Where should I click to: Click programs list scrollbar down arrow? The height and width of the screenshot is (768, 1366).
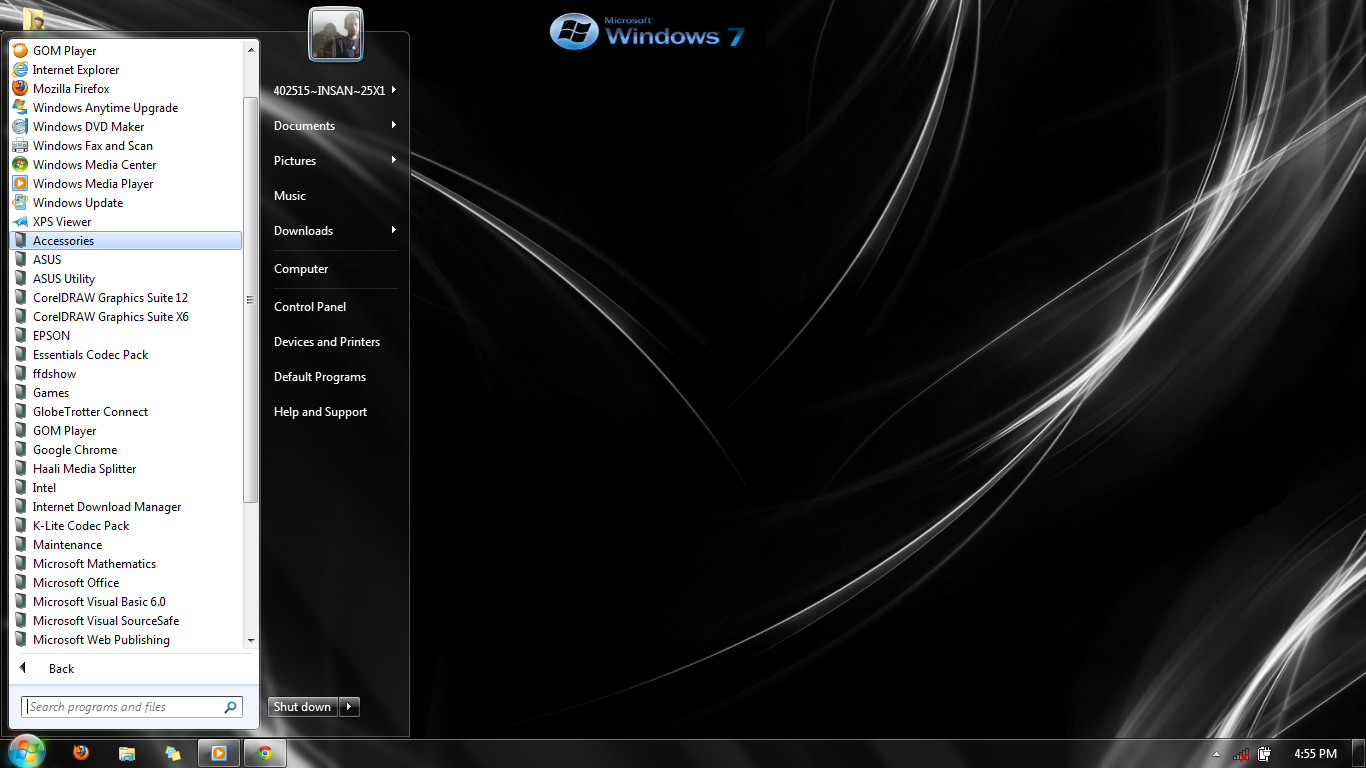tap(251, 641)
